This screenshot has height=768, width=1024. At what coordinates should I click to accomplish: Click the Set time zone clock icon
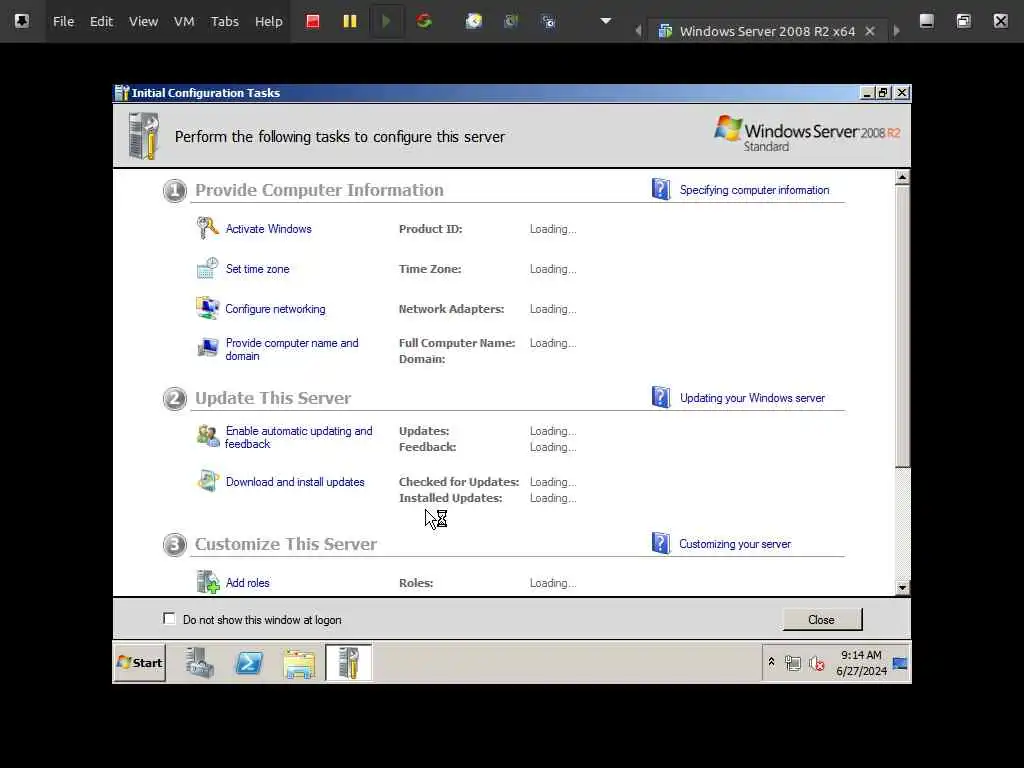208,268
